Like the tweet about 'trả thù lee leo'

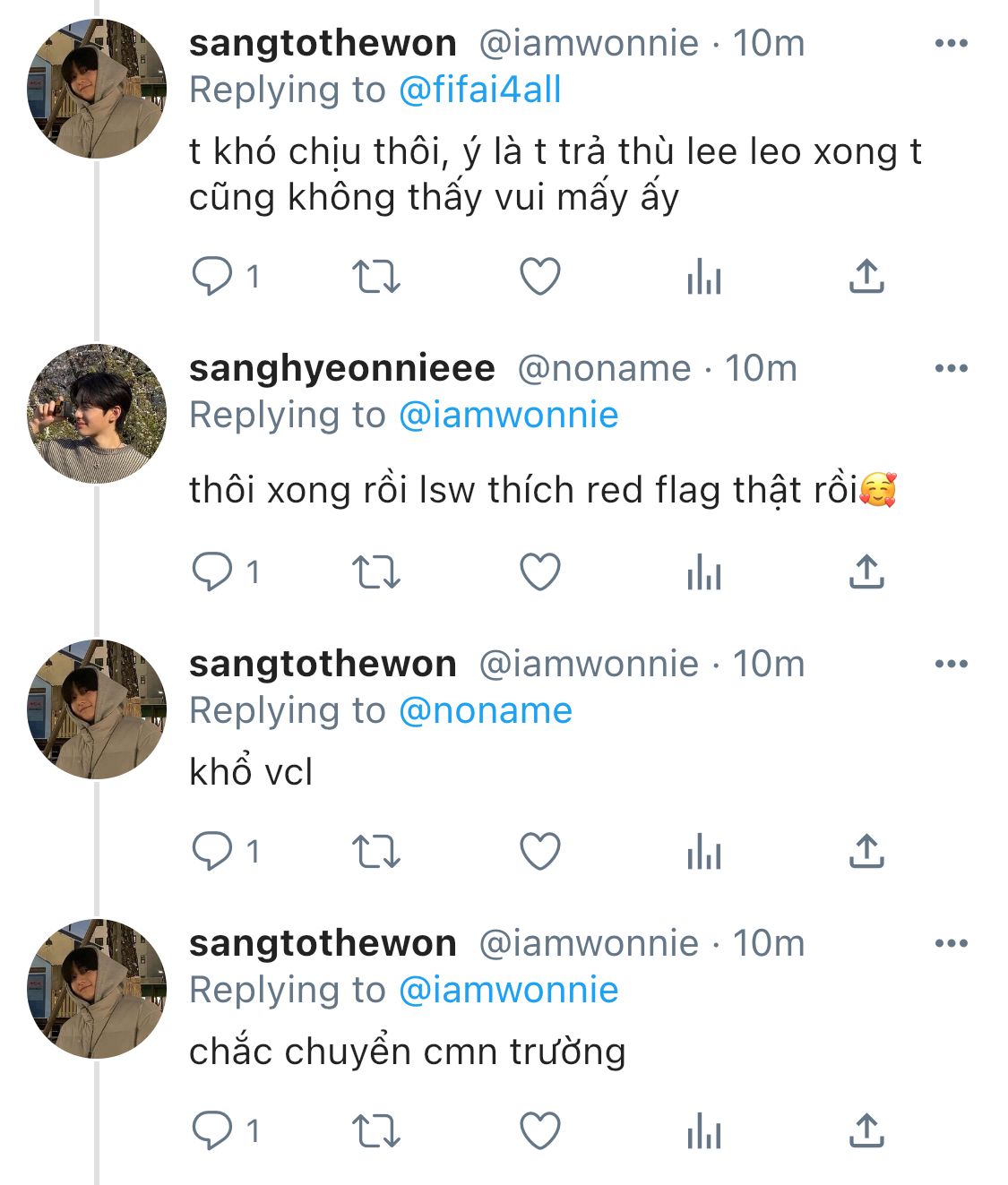540,277
